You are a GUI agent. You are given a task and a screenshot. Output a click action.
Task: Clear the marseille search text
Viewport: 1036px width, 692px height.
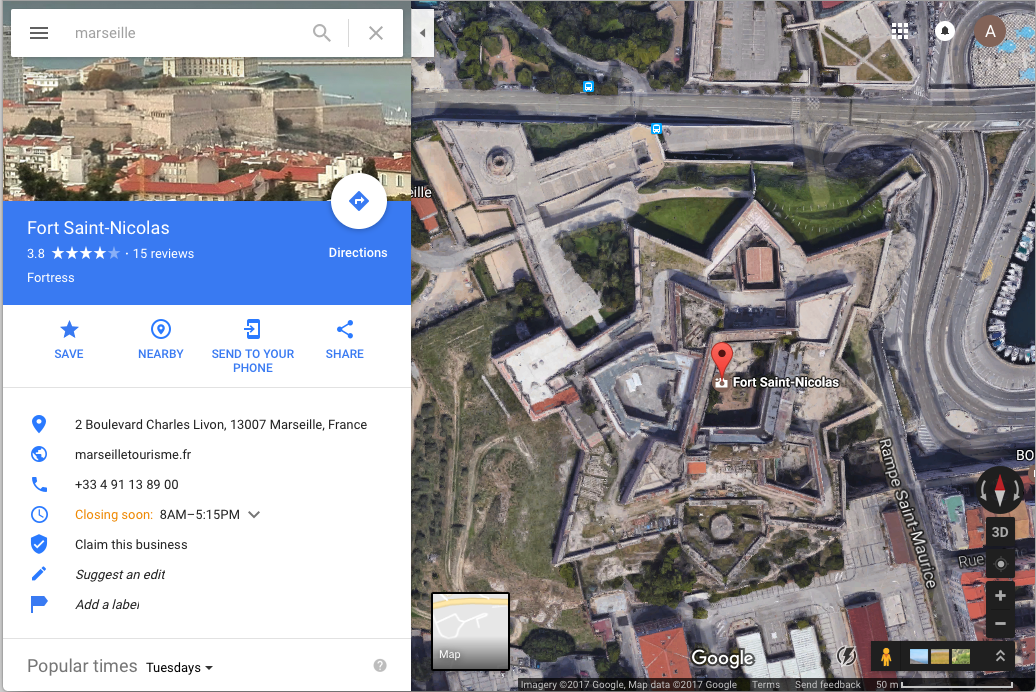pos(376,33)
